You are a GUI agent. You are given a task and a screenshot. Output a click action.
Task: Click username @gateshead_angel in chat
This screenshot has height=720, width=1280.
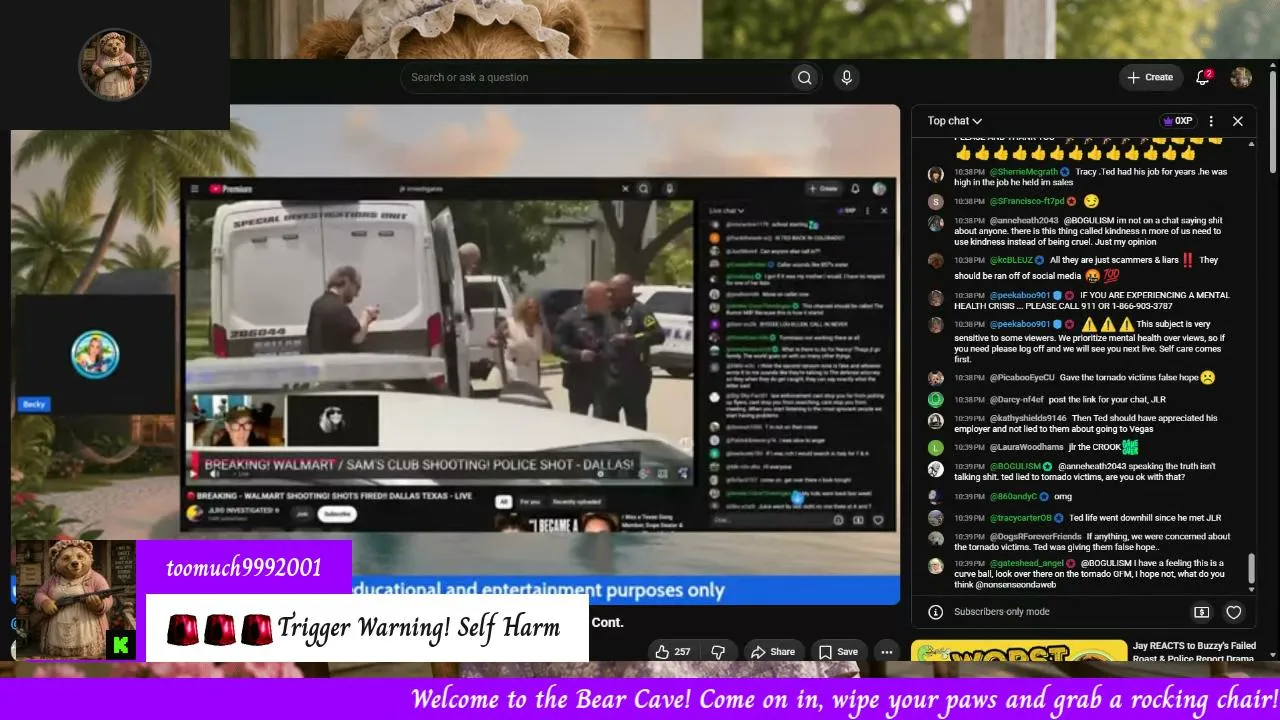(1027, 564)
